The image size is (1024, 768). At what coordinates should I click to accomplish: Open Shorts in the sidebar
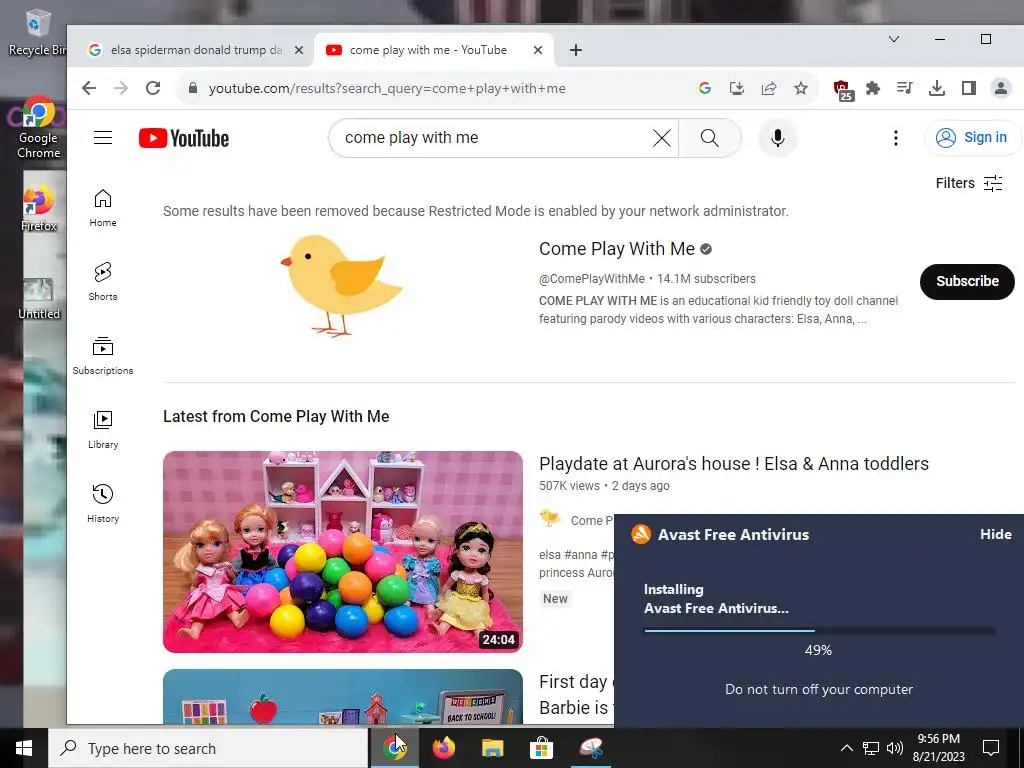tap(103, 282)
